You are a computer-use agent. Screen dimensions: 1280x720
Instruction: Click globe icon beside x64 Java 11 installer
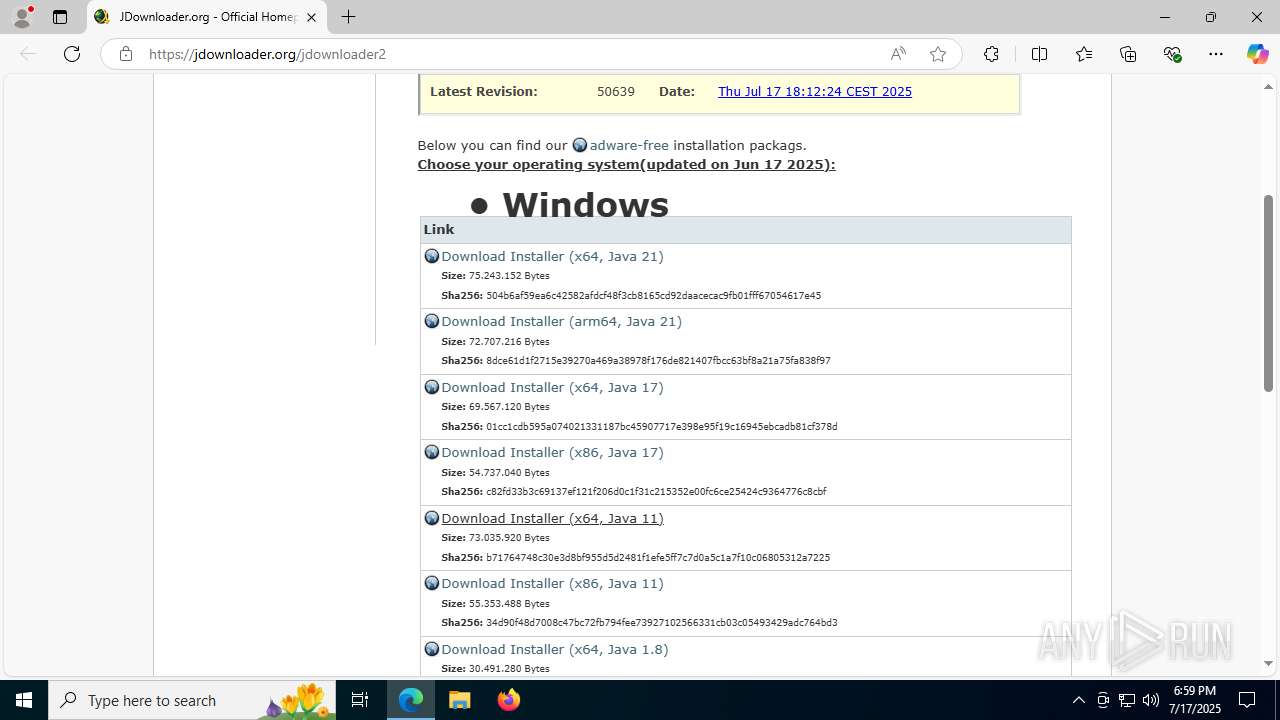point(432,518)
